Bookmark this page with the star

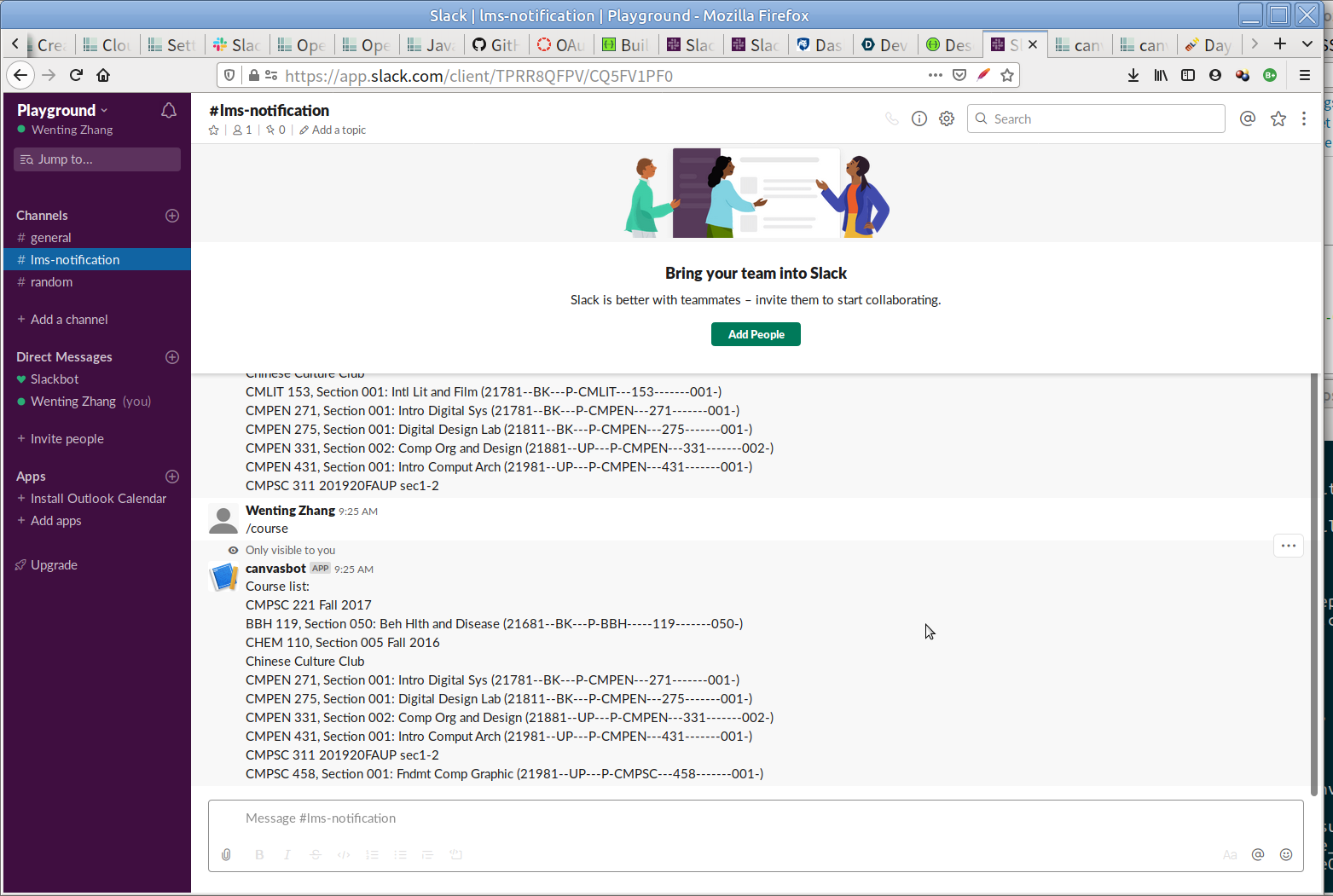tap(1007, 76)
